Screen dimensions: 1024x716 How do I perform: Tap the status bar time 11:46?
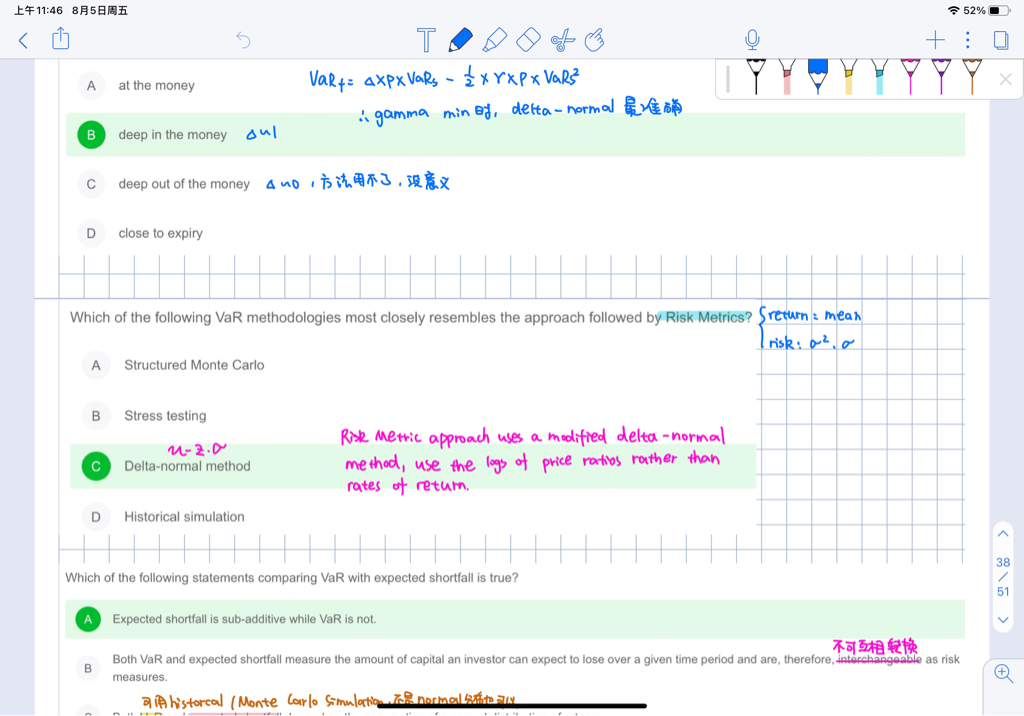[x=39, y=10]
